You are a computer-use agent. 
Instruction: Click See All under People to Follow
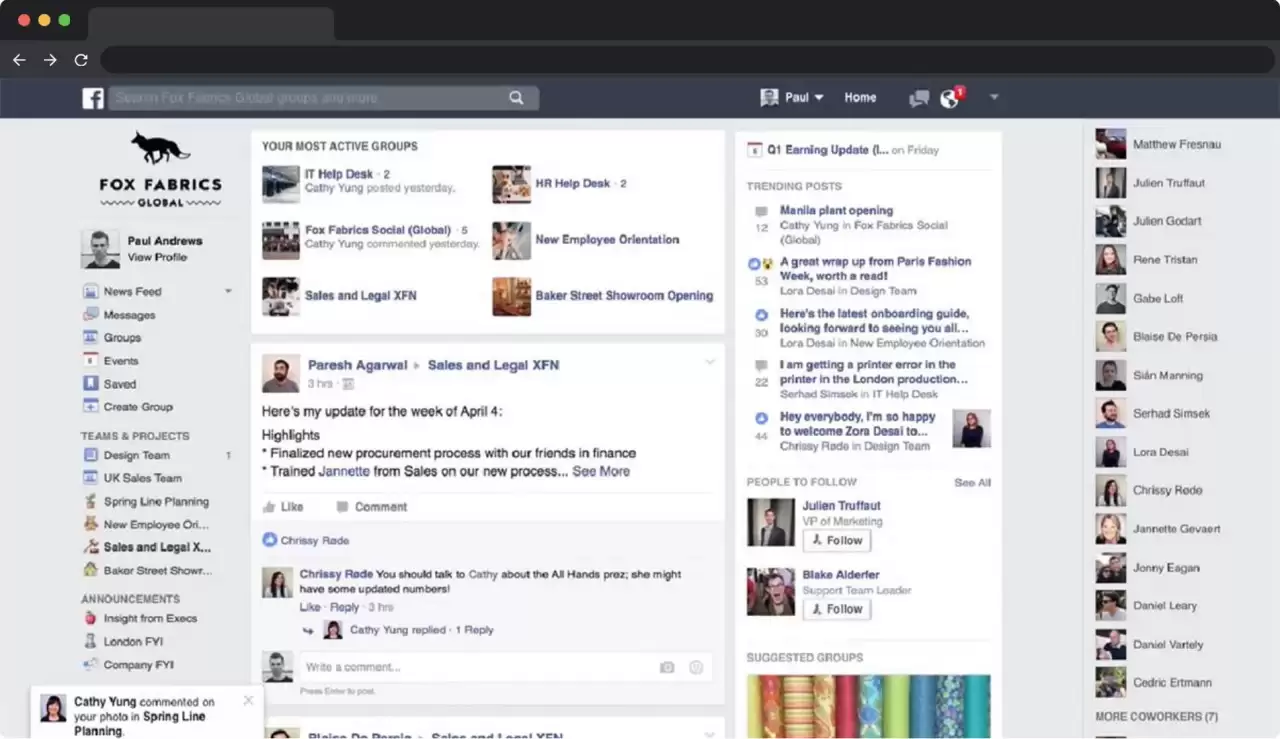click(971, 482)
